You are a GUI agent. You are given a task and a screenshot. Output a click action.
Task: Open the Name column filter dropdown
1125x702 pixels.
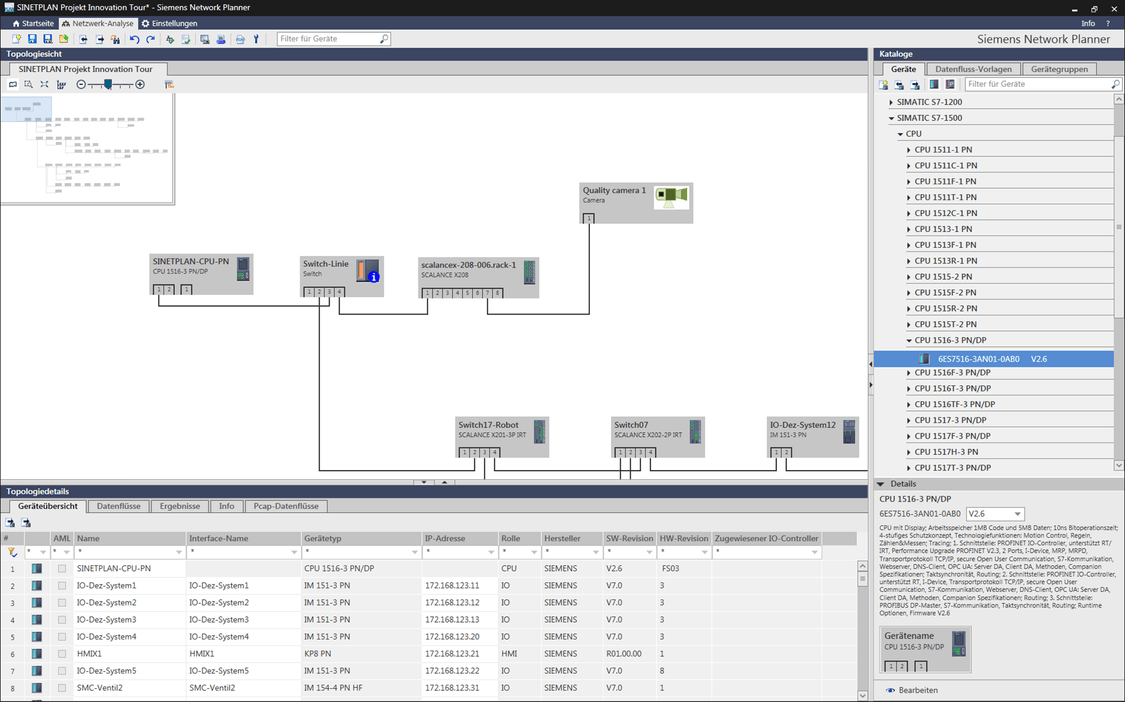point(179,553)
